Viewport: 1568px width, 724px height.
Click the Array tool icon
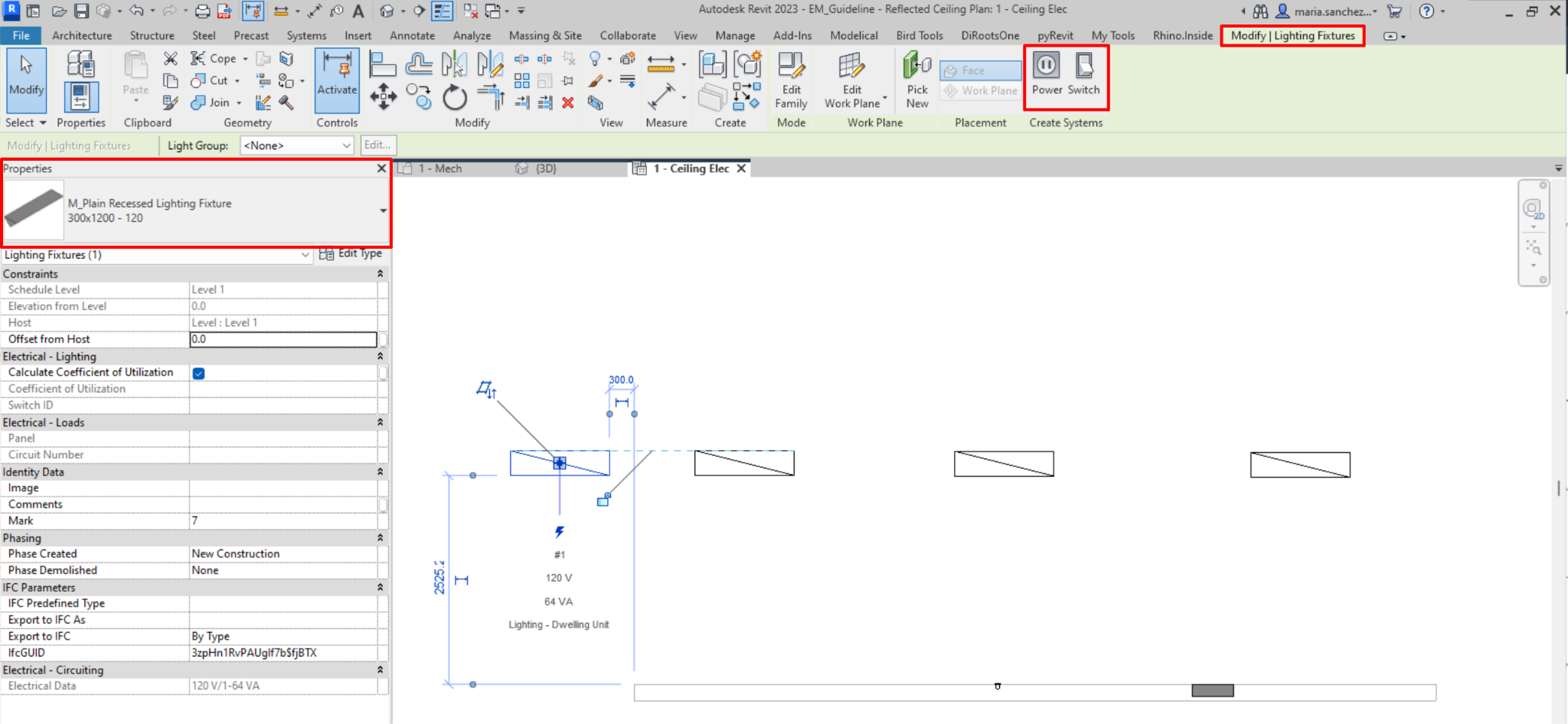click(x=522, y=80)
